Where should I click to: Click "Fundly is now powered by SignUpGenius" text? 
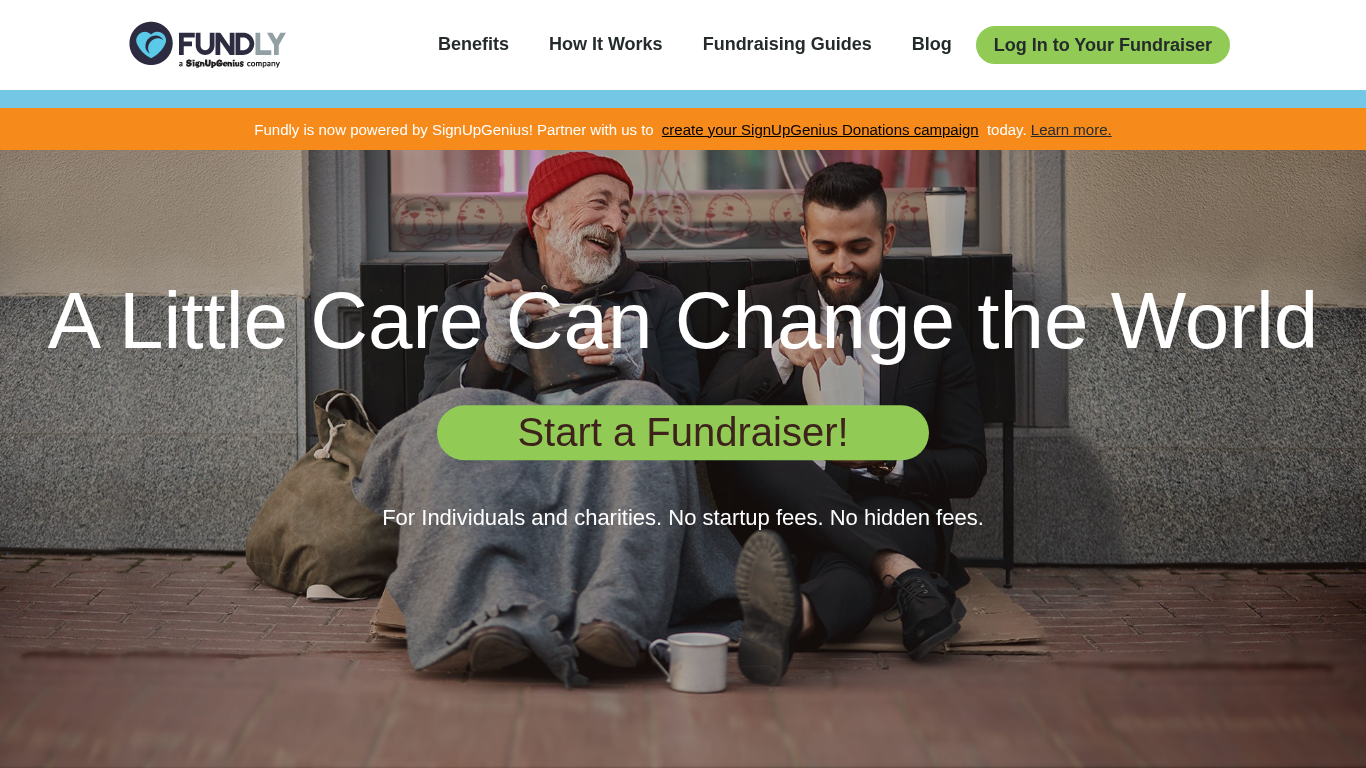tap(393, 129)
